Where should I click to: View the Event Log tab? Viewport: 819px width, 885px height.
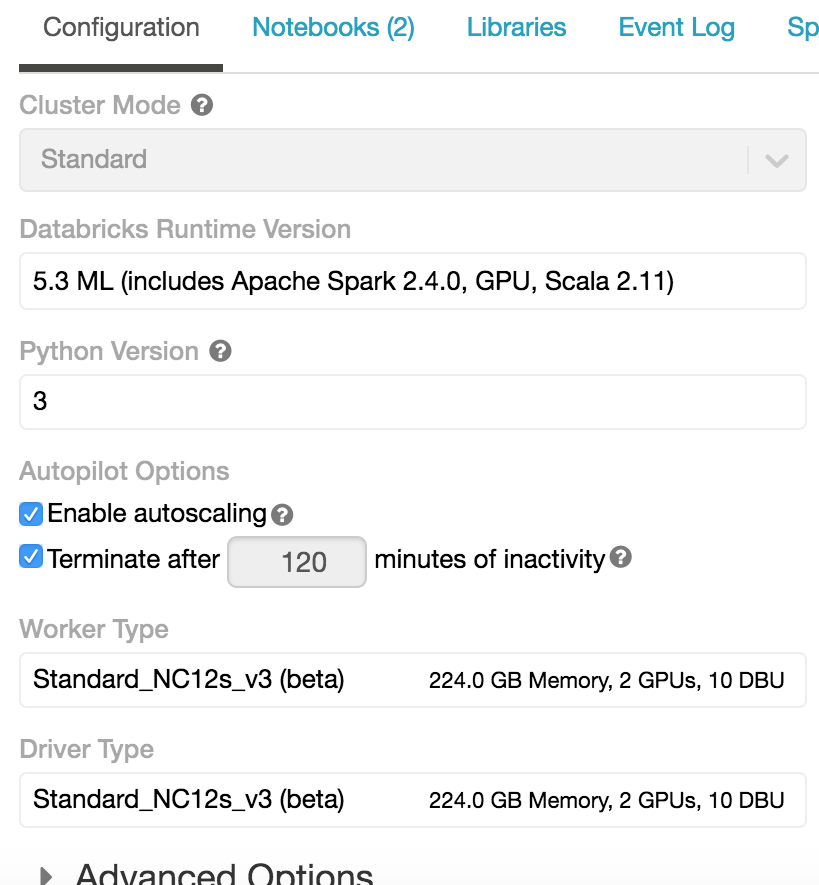[676, 27]
